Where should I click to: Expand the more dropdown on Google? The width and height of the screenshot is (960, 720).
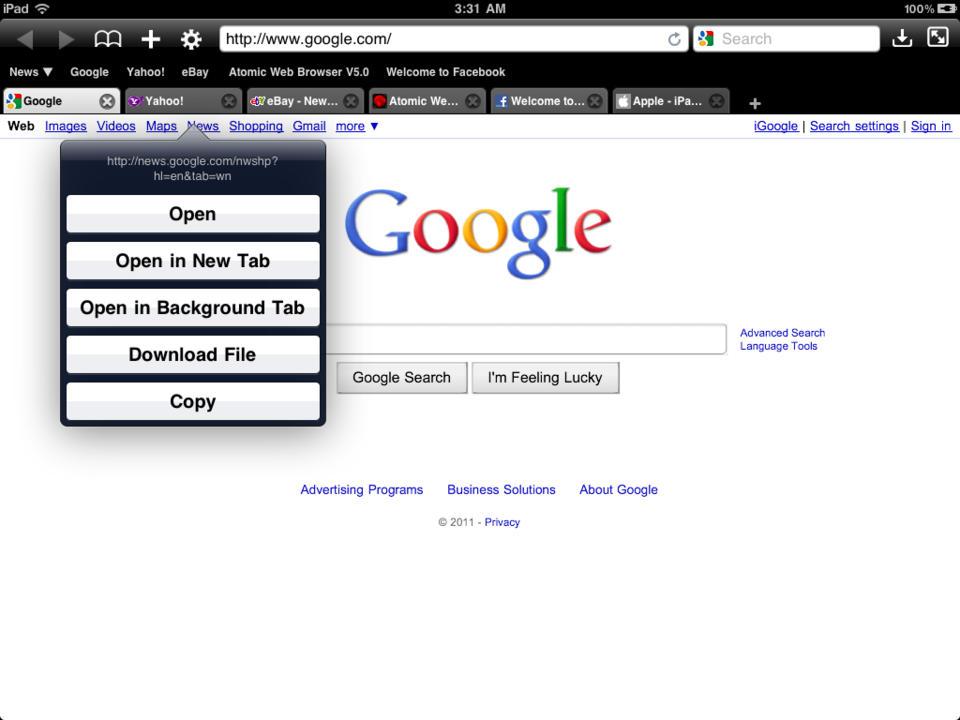[x=357, y=126]
